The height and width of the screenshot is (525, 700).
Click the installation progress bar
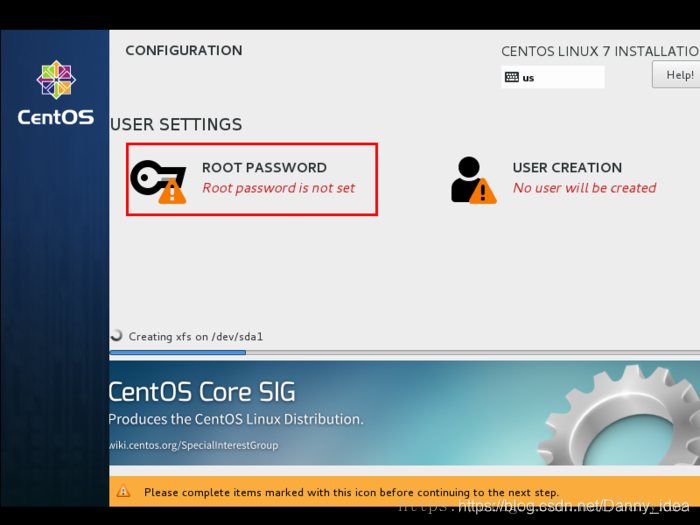[404, 353]
